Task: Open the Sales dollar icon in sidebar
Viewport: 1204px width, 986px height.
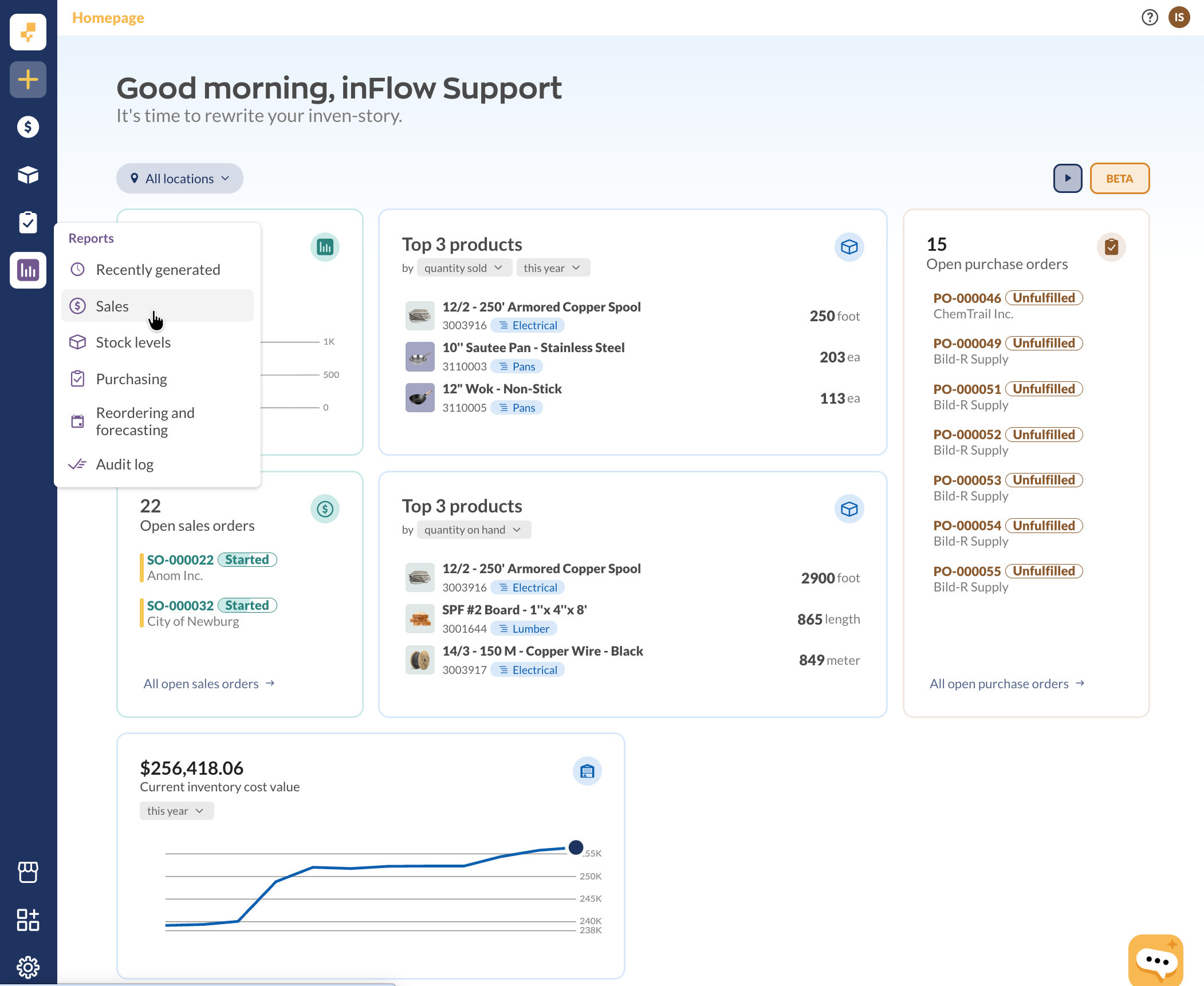Action: pos(27,127)
